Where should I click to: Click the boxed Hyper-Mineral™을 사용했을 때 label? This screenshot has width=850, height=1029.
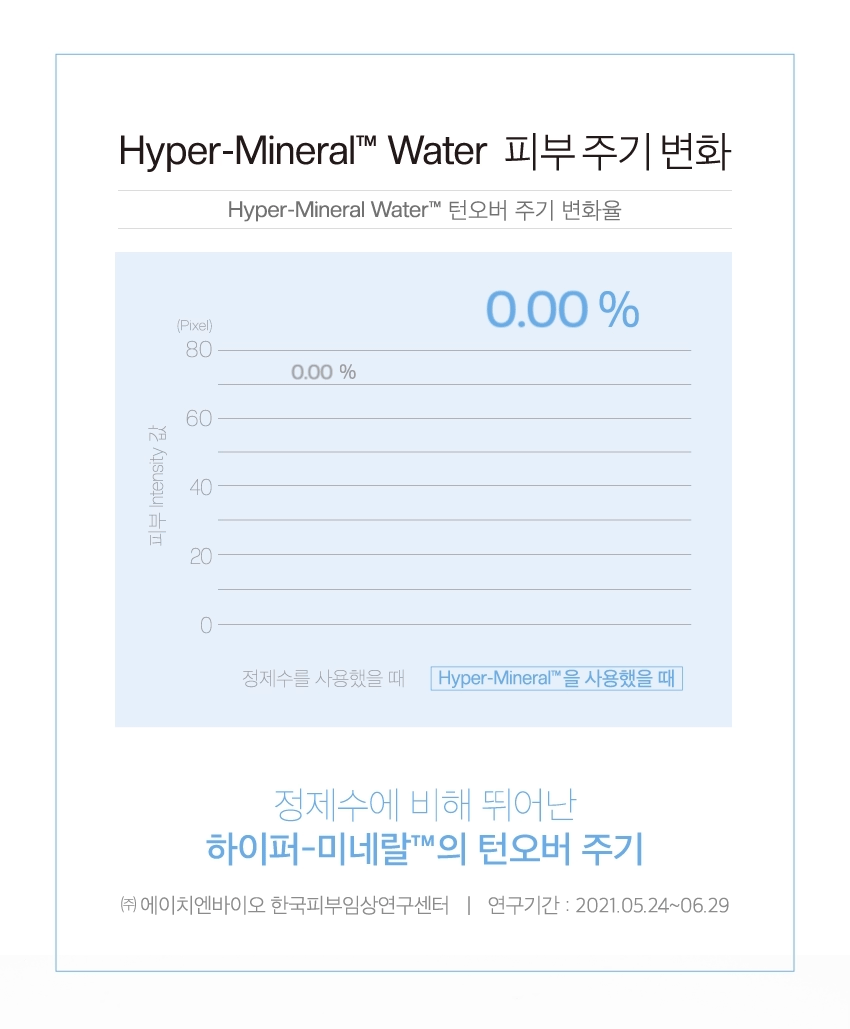557,678
